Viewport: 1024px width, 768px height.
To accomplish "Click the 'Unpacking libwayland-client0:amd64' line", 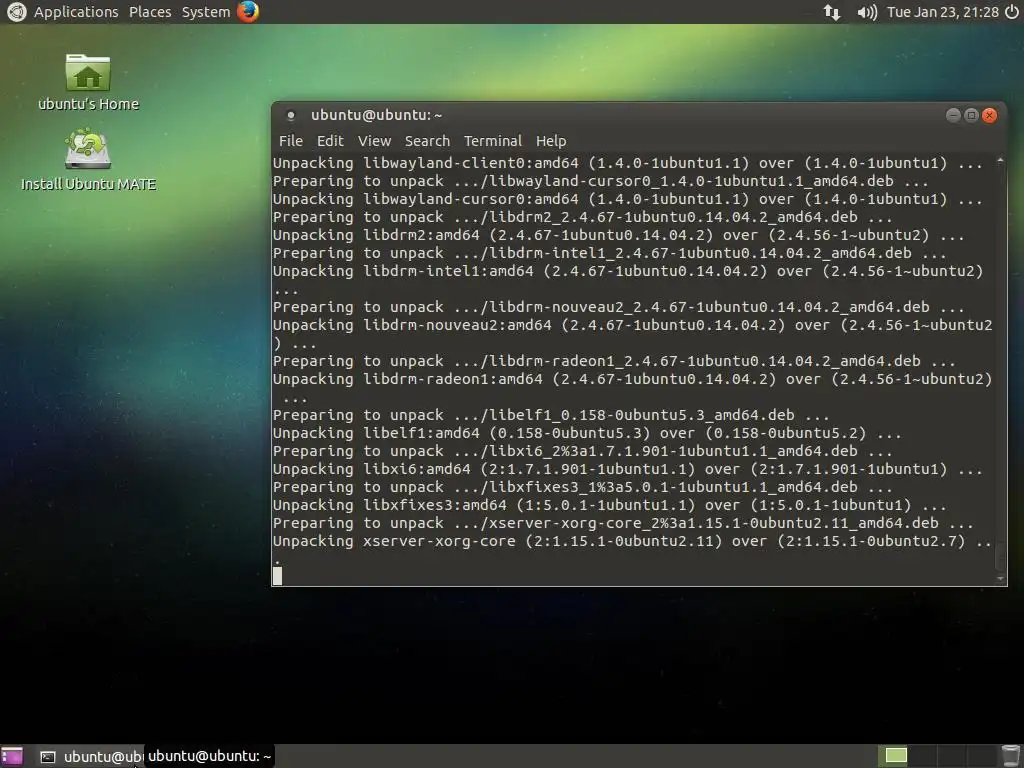I will (627, 163).
